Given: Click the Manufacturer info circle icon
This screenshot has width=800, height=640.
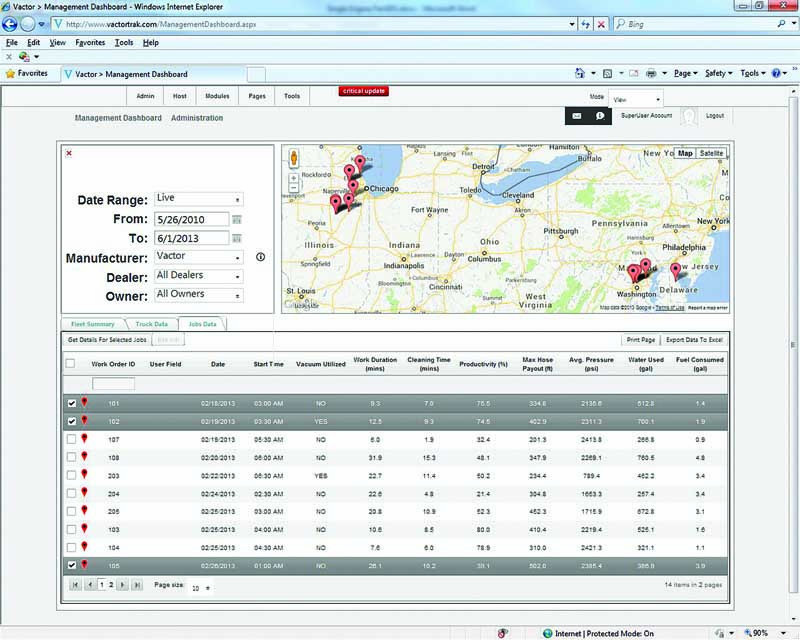Looking at the screenshot, I should (260, 257).
